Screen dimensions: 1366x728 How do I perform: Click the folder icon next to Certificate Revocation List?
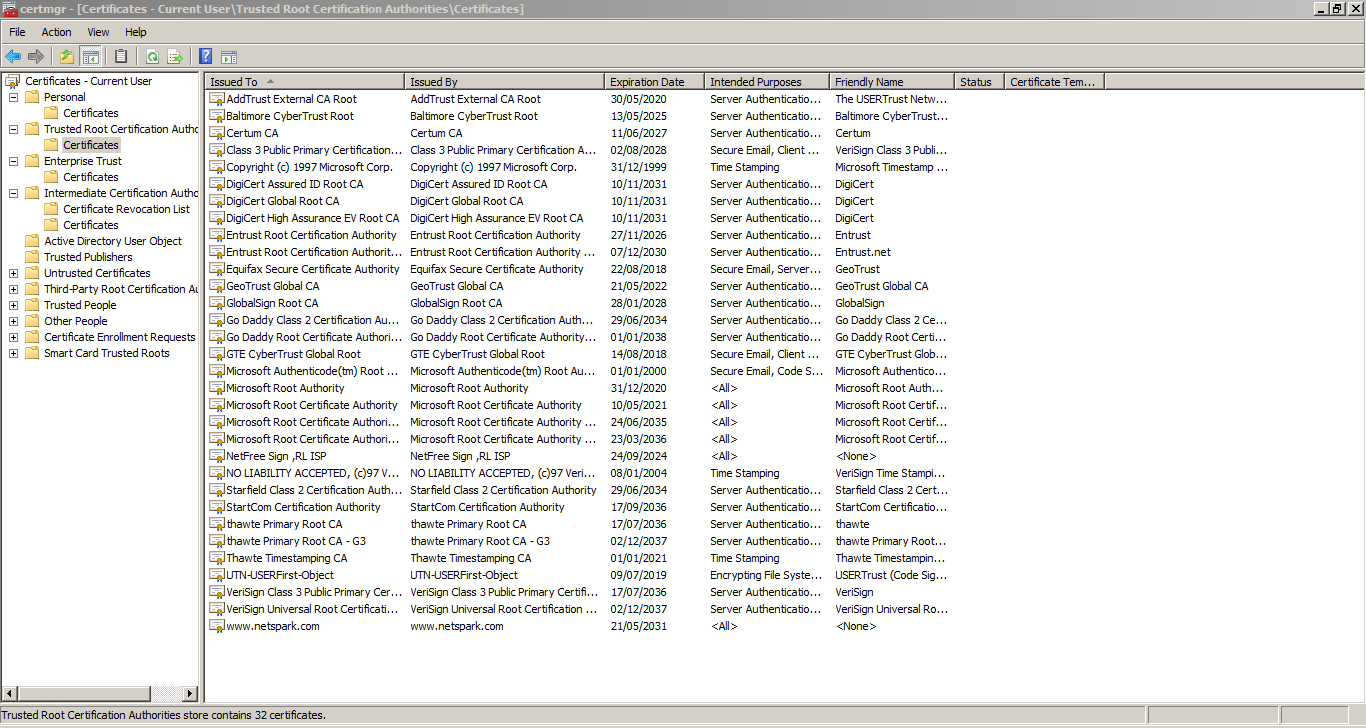tap(51, 209)
